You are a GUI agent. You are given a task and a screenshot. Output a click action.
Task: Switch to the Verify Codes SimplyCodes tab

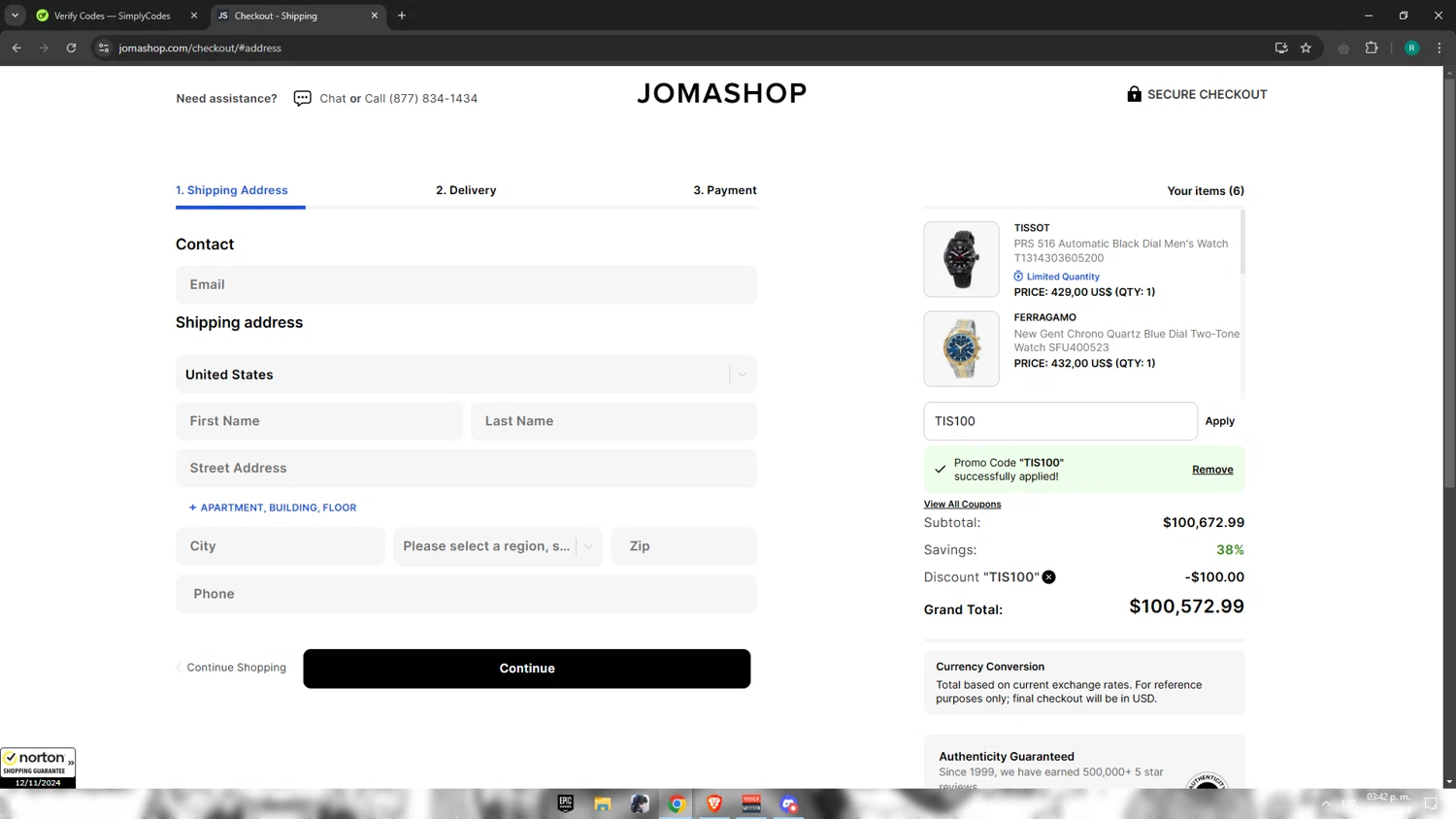click(112, 16)
